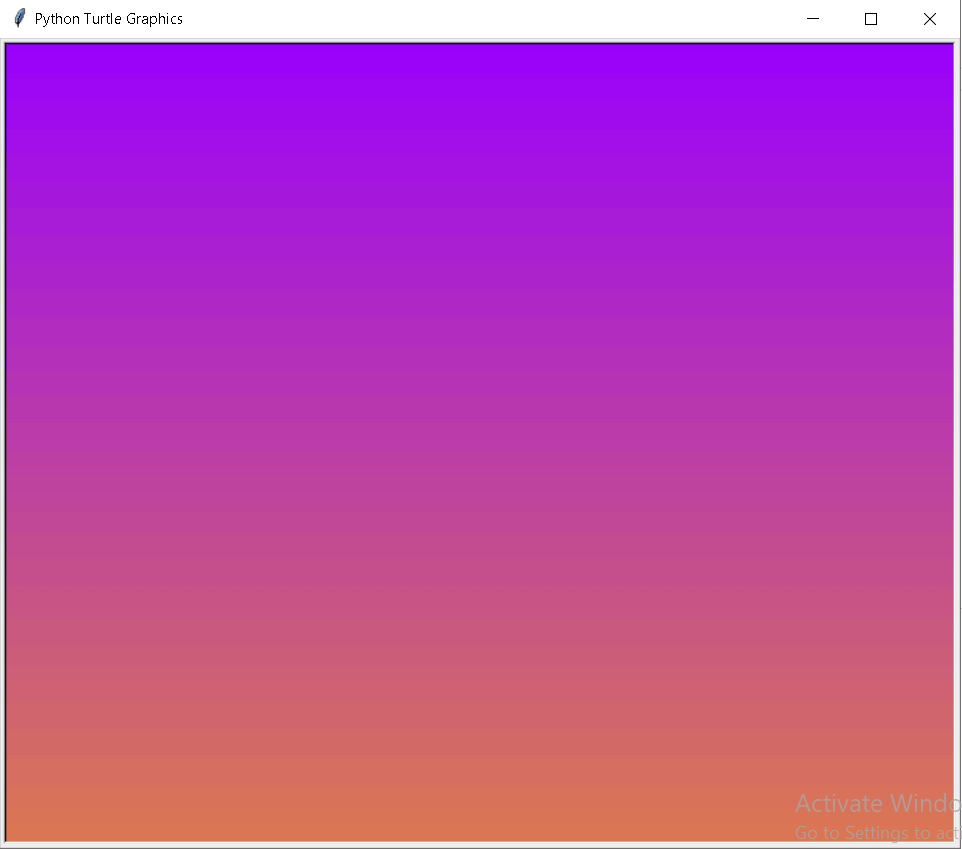Minimize the Turtle Graphics window
The width and height of the screenshot is (962, 849).
click(x=812, y=19)
